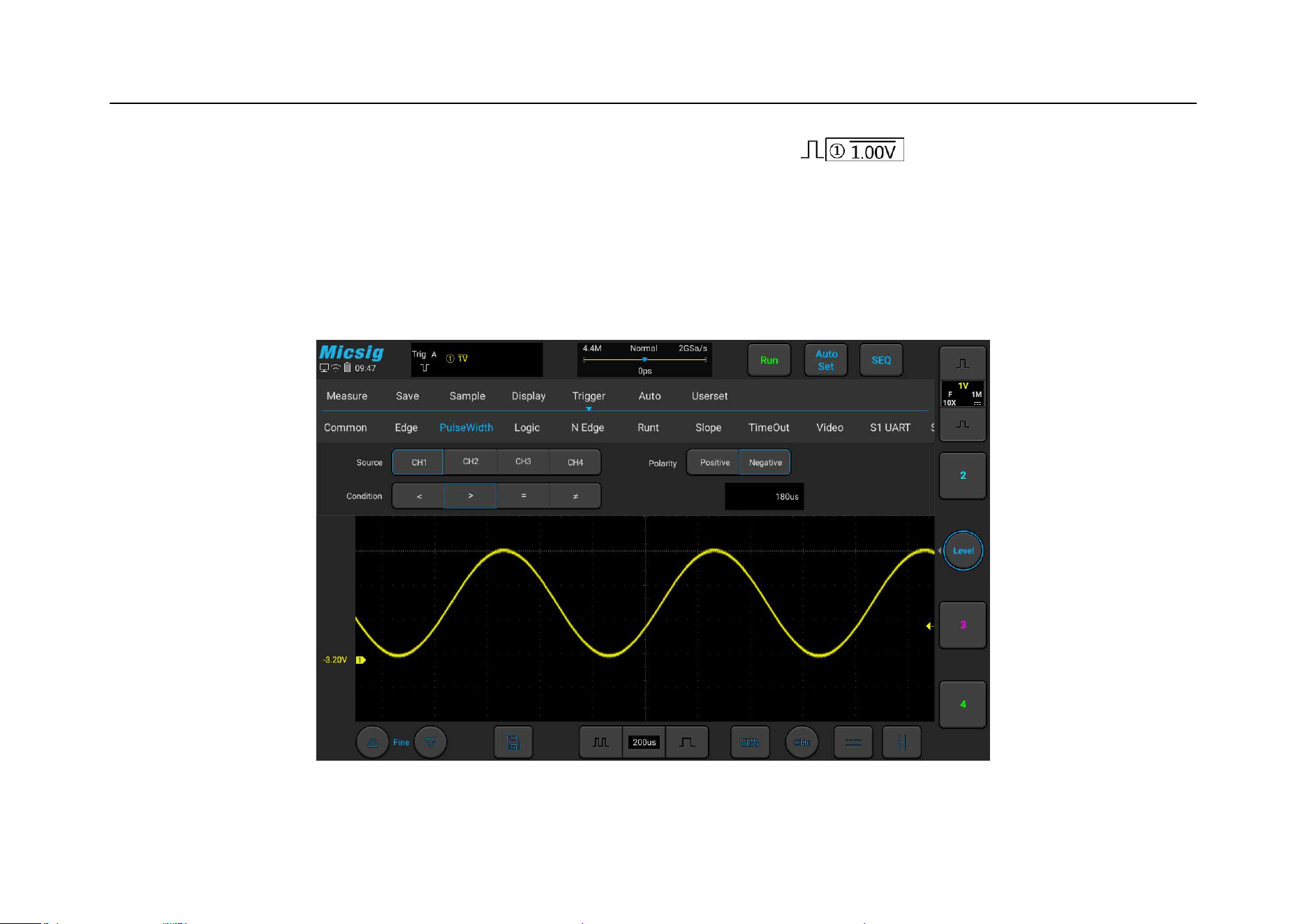
Task: Open horizontal cursor lines button
Action: [853, 743]
